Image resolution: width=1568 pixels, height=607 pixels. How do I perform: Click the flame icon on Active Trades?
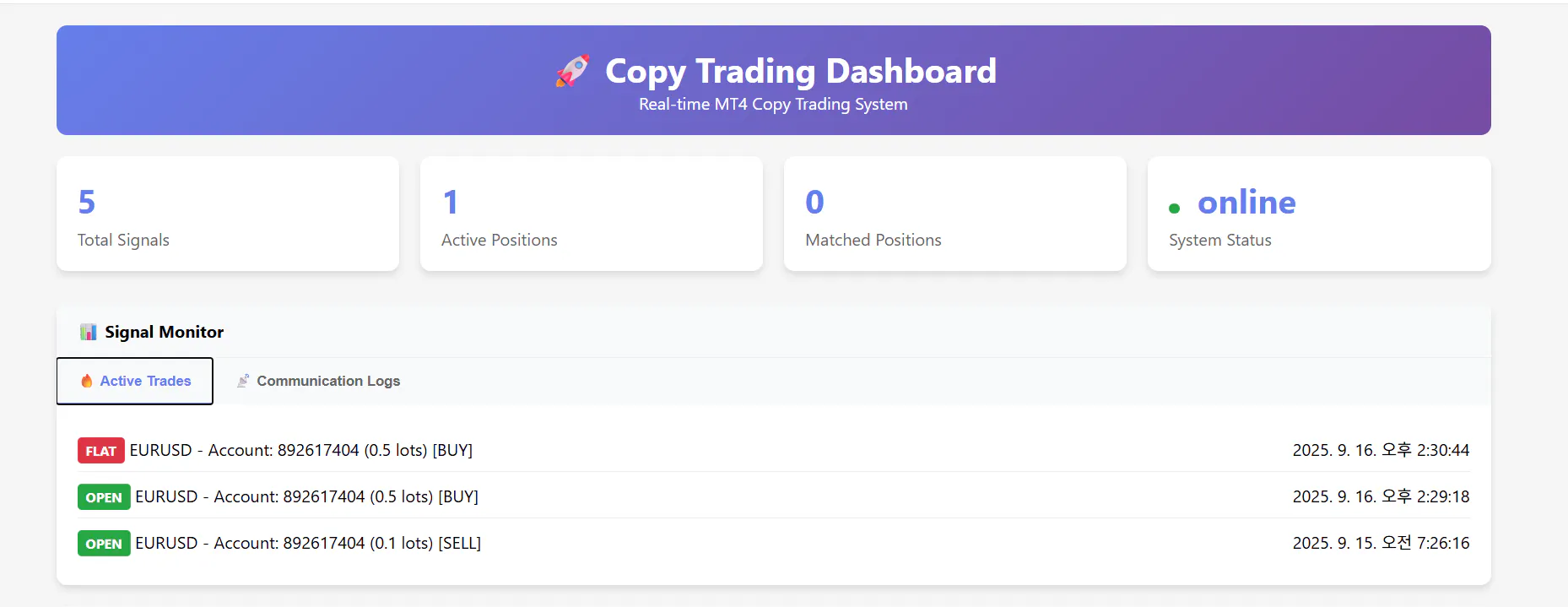[x=86, y=381]
